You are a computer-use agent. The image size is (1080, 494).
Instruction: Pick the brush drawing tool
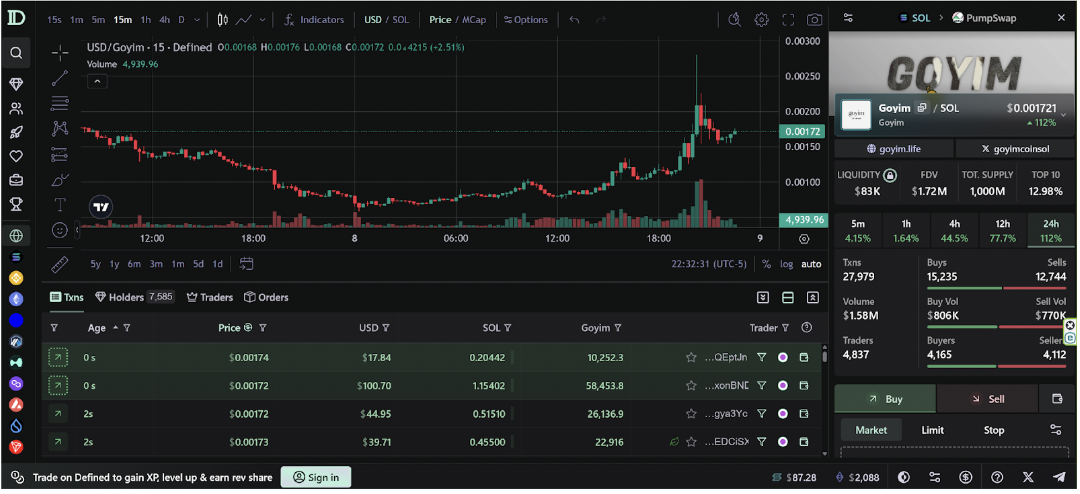coord(60,179)
